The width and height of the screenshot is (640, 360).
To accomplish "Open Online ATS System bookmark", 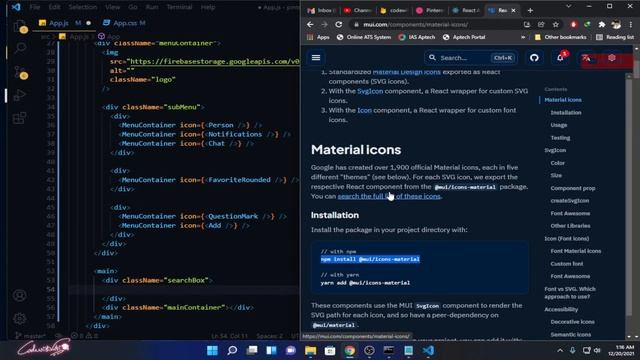I will point(364,37).
